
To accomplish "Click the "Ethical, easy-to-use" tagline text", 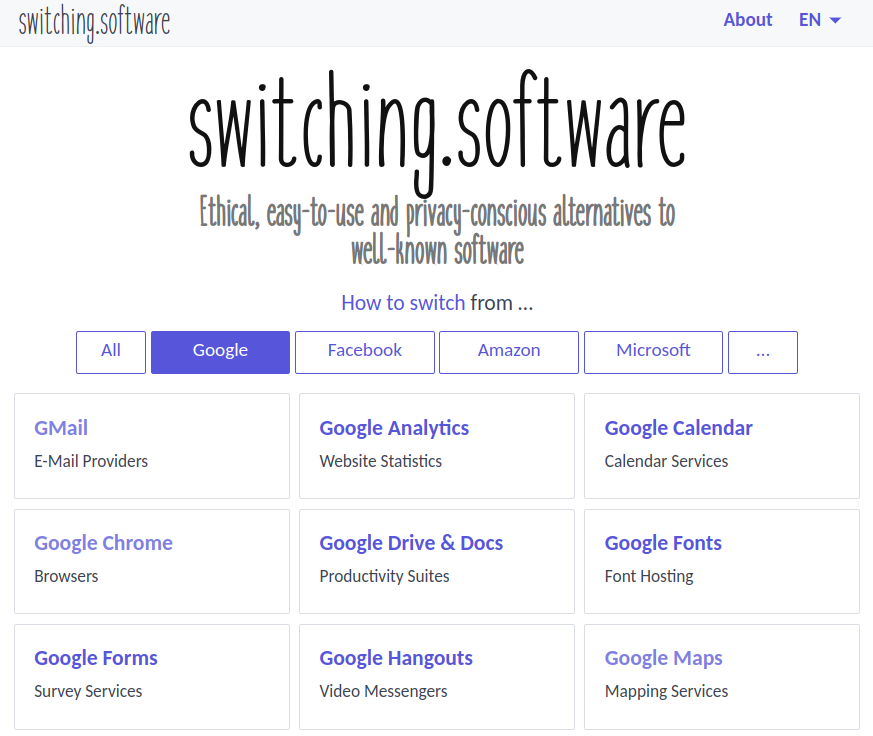I will coord(437,231).
